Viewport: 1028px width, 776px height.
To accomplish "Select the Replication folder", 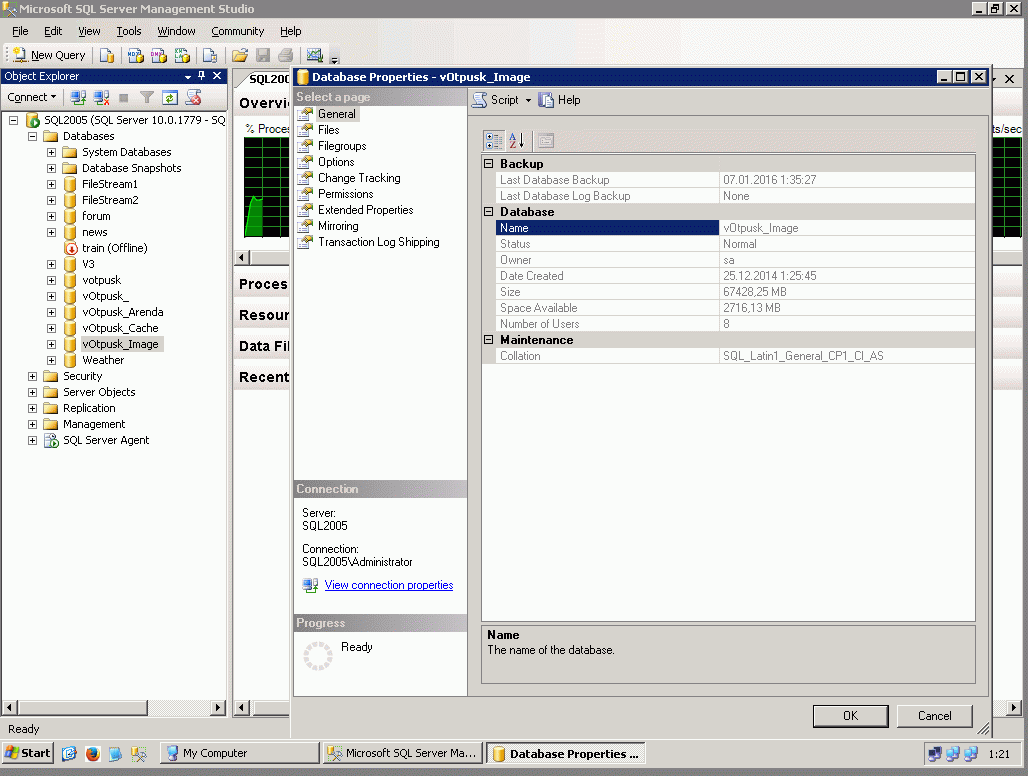I will 89,408.
